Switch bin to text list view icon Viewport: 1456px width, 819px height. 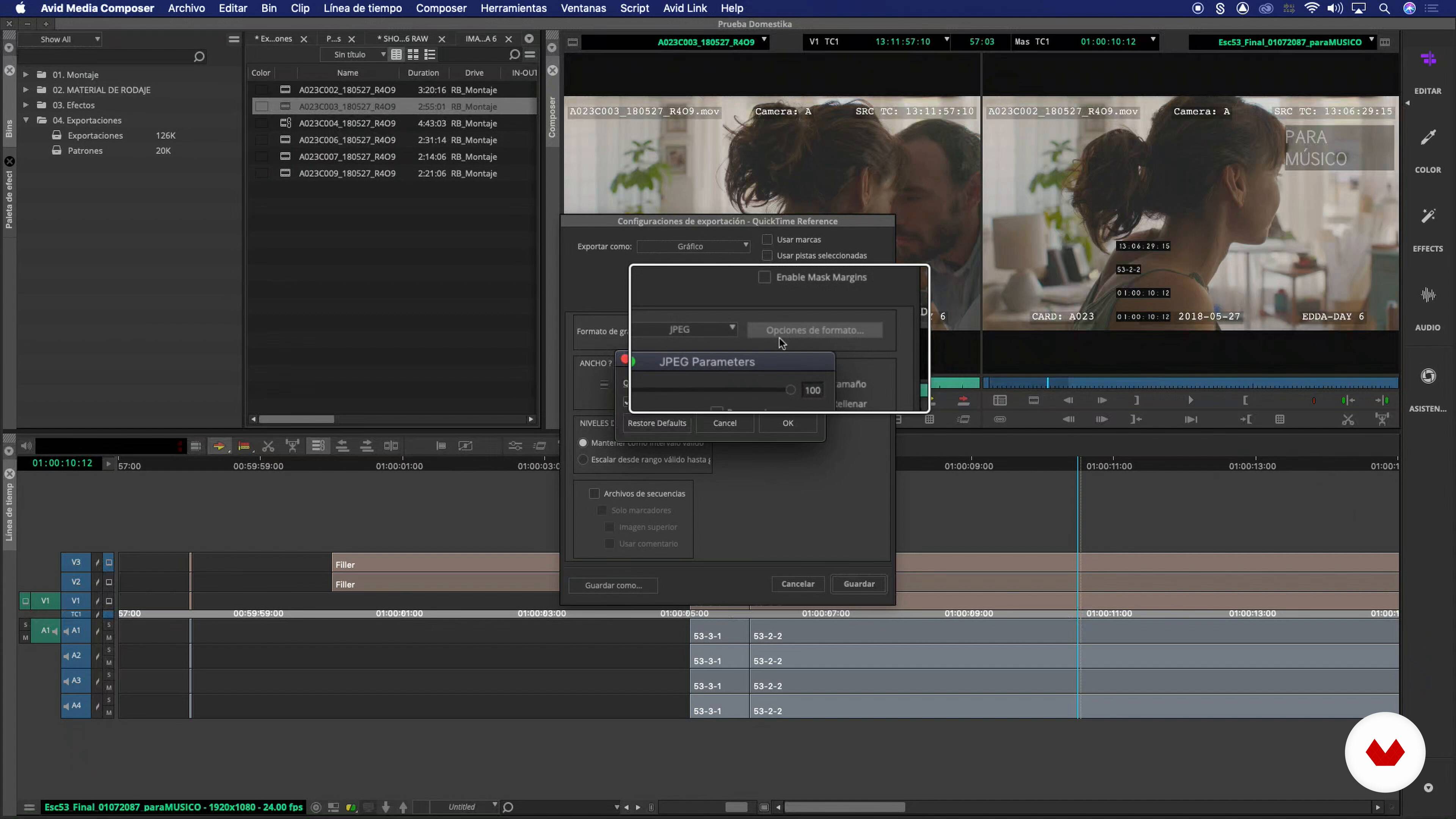tap(397, 55)
